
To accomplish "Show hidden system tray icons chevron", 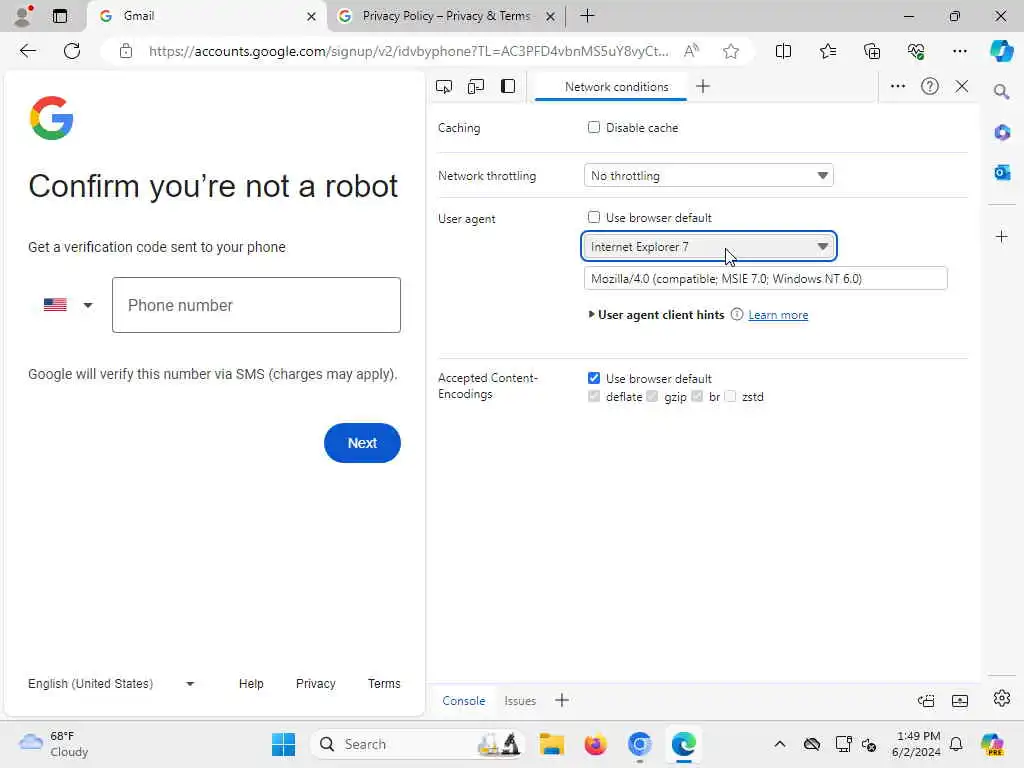I will [x=780, y=744].
